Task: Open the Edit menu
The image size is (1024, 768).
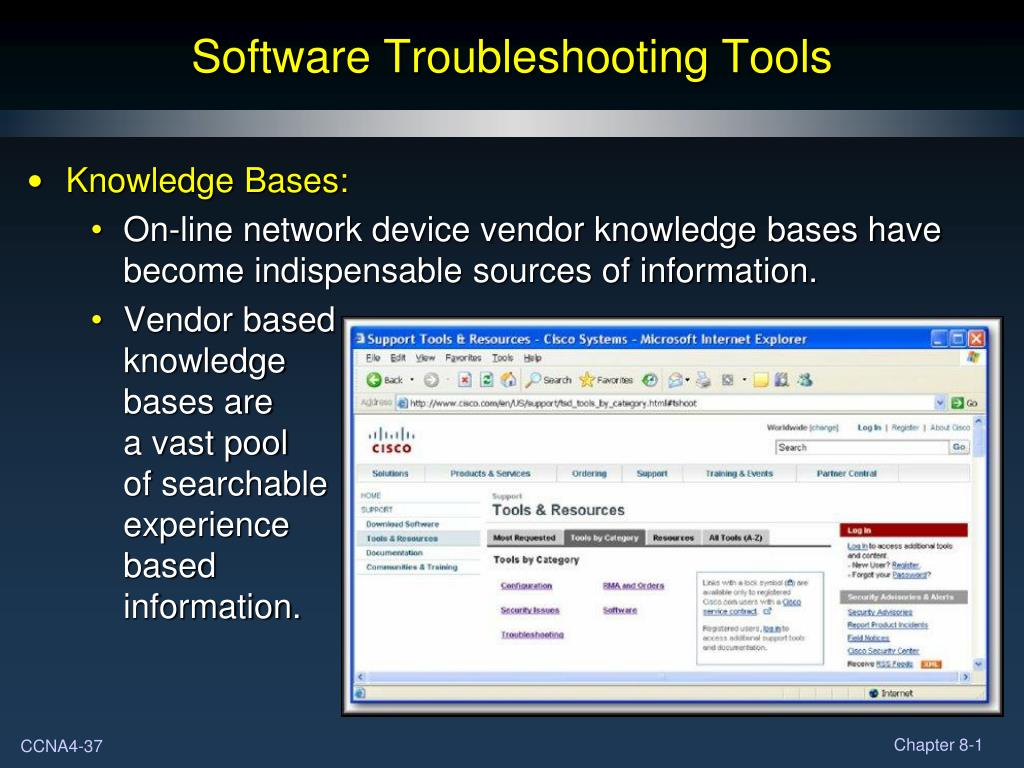Action: coord(398,358)
